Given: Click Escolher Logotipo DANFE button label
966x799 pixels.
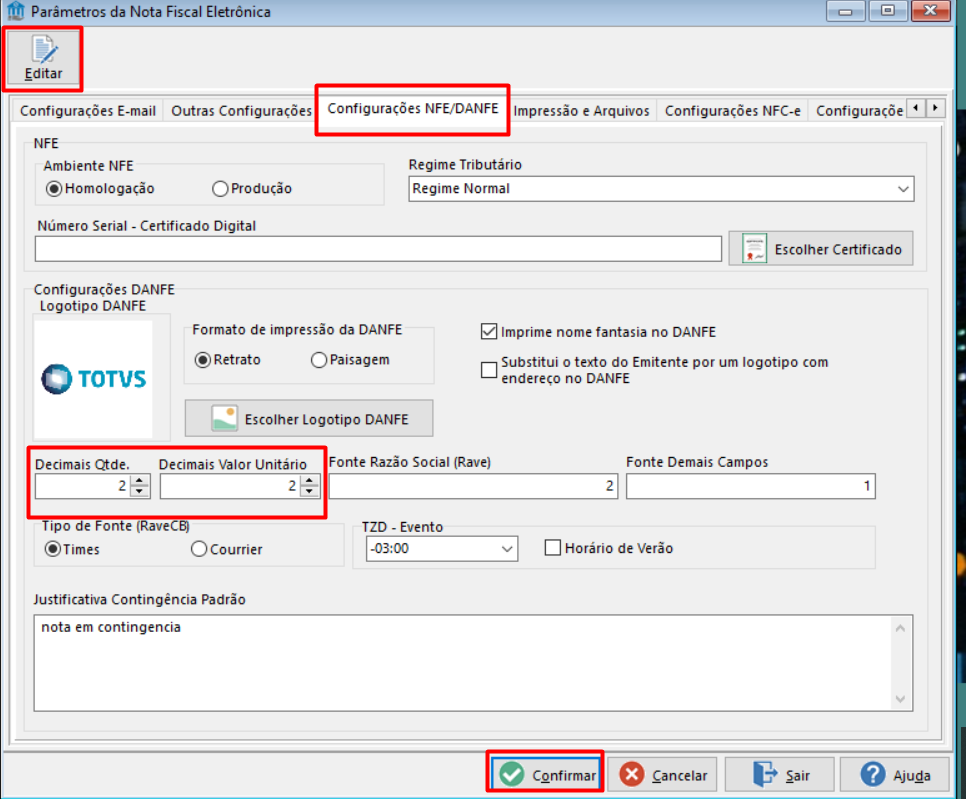Looking at the screenshot, I should 327,420.
